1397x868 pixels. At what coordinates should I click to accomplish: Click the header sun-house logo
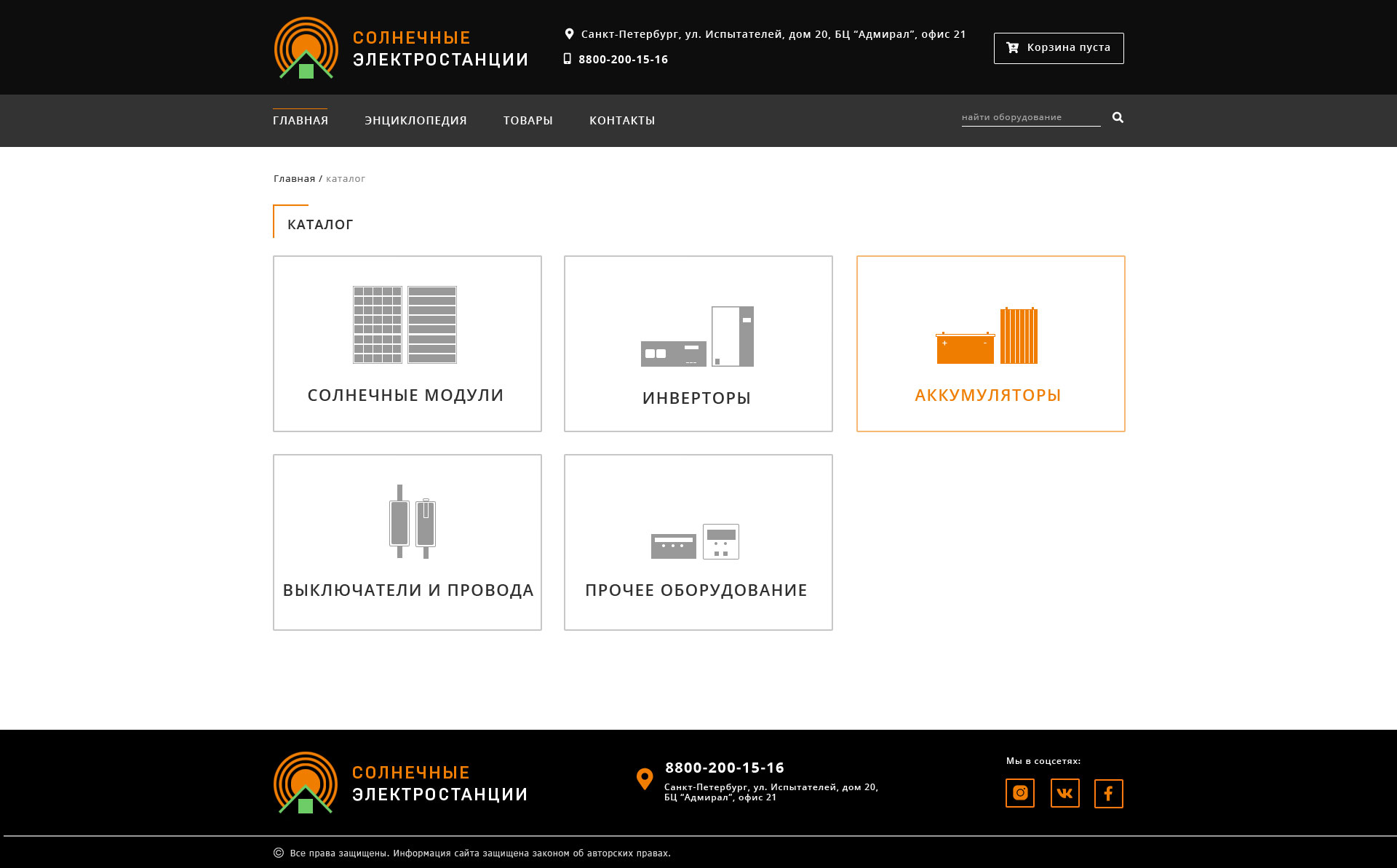(x=306, y=48)
